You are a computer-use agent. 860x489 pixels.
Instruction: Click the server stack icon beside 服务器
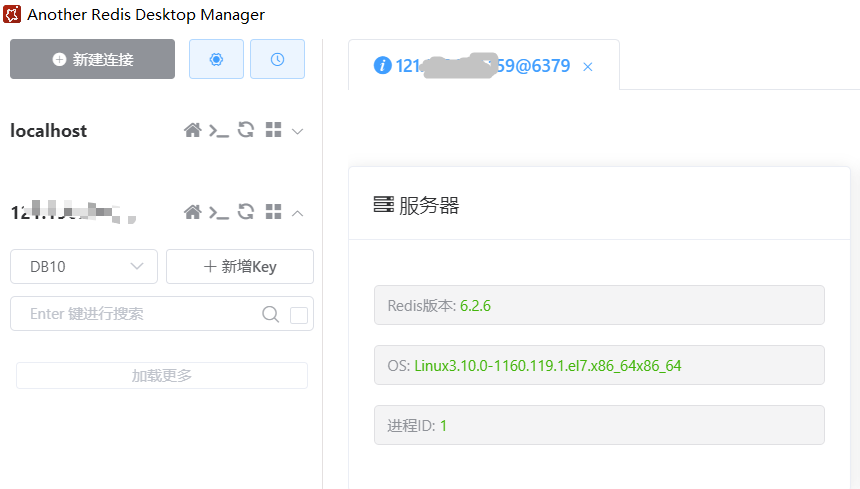(x=383, y=204)
